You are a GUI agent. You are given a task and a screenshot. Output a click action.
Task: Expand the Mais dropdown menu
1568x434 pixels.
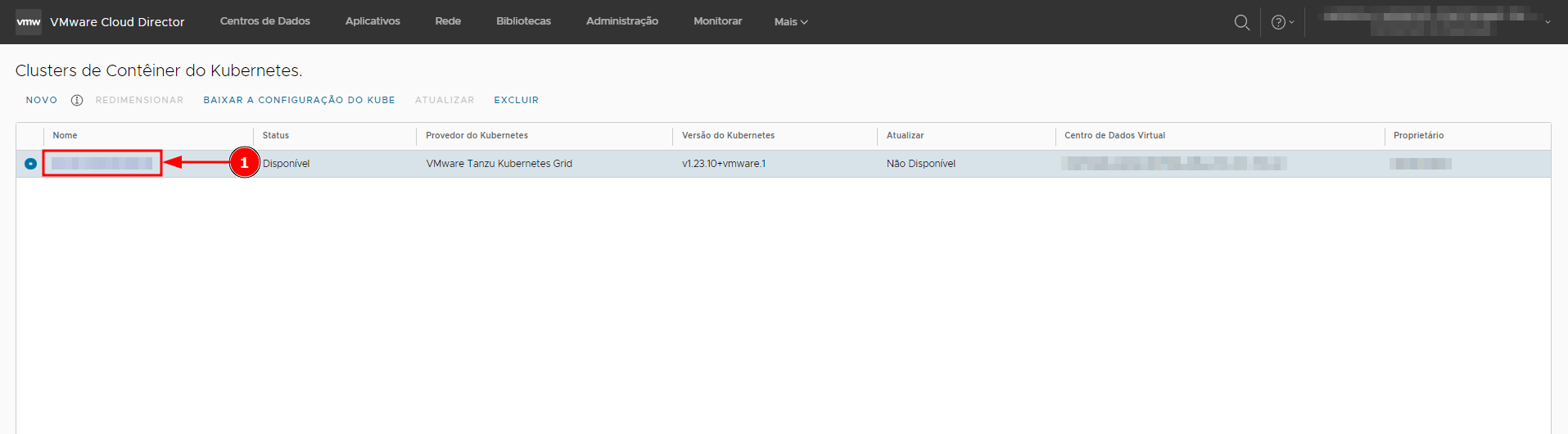point(791,22)
